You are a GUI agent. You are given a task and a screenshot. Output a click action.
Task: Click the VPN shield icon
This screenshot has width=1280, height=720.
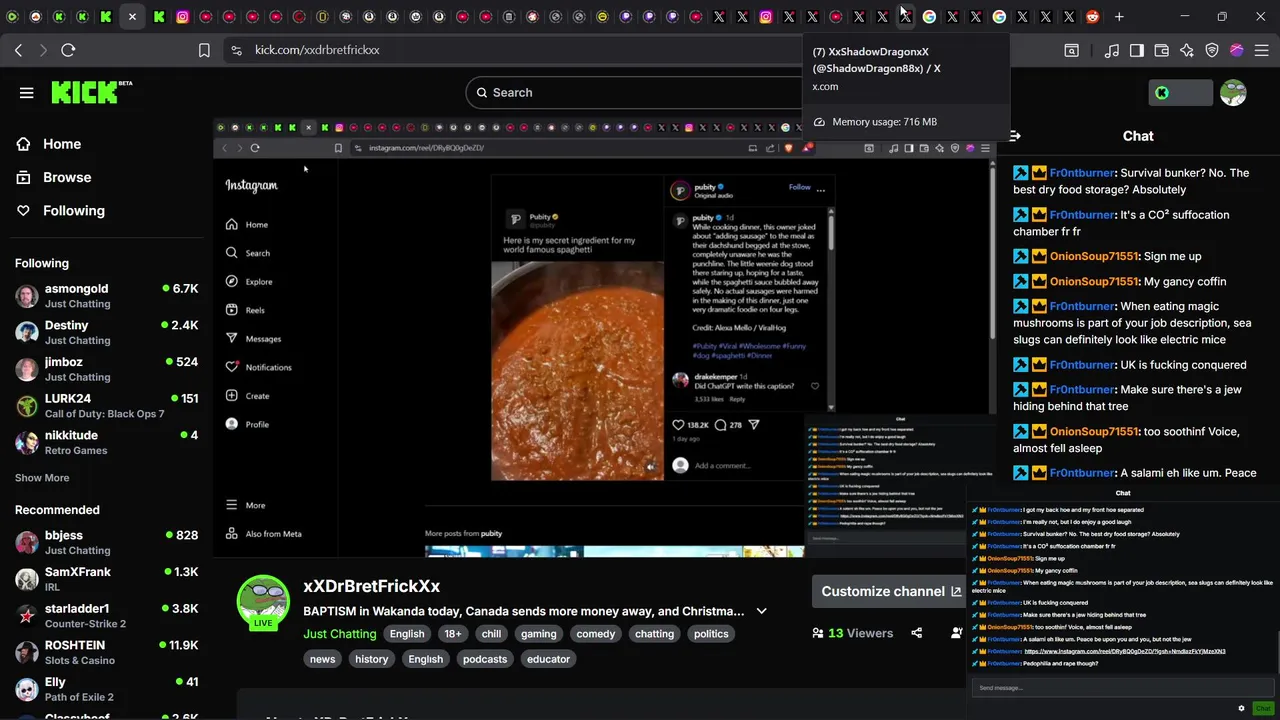(x=1212, y=50)
